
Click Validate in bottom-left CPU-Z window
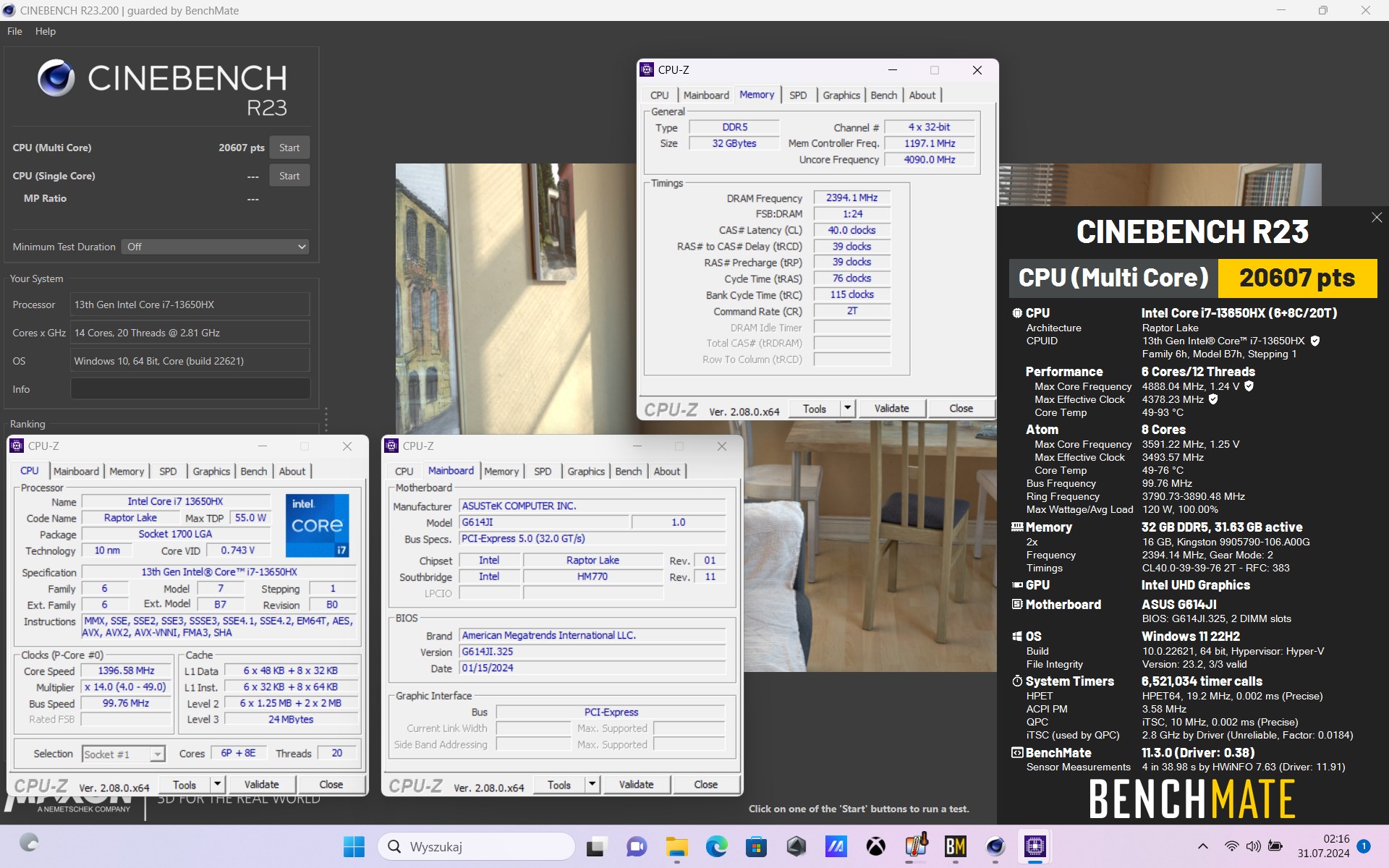(261, 785)
